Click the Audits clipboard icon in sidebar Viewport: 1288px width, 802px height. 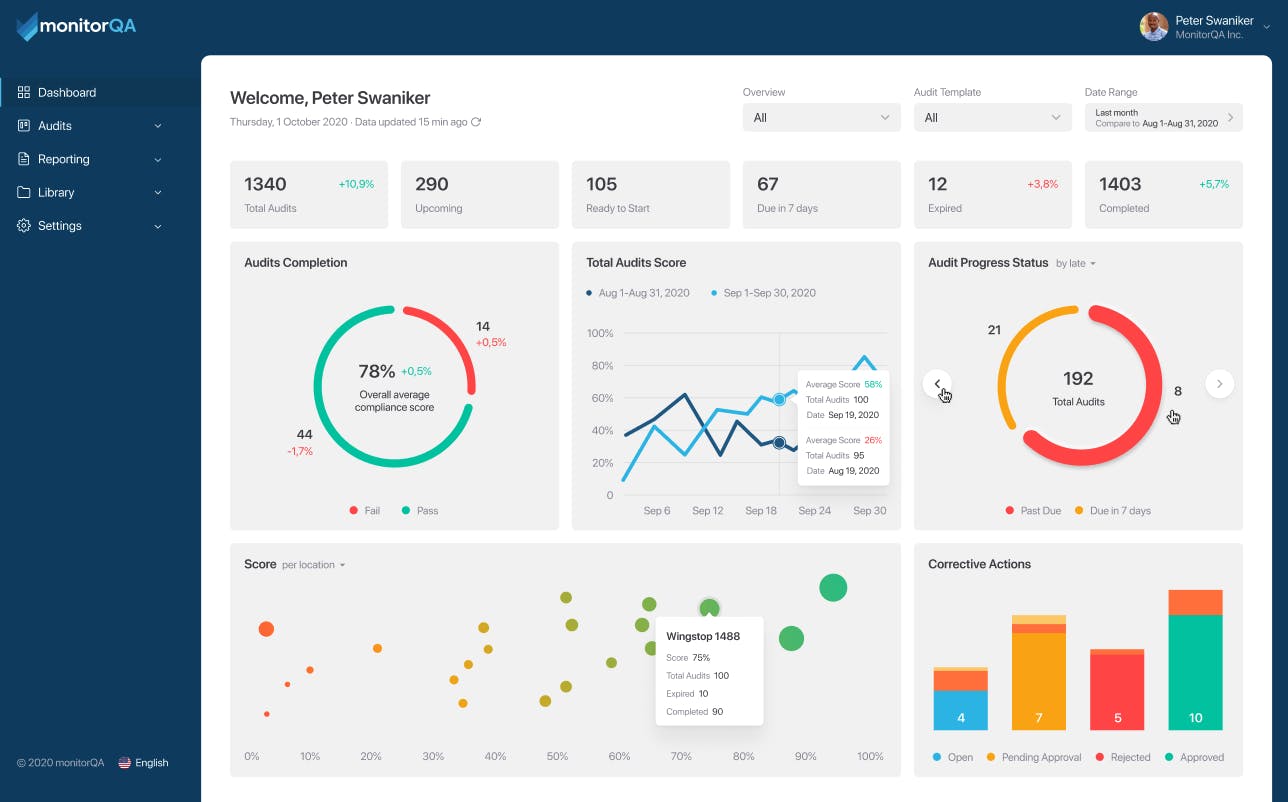(x=22, y=125)
